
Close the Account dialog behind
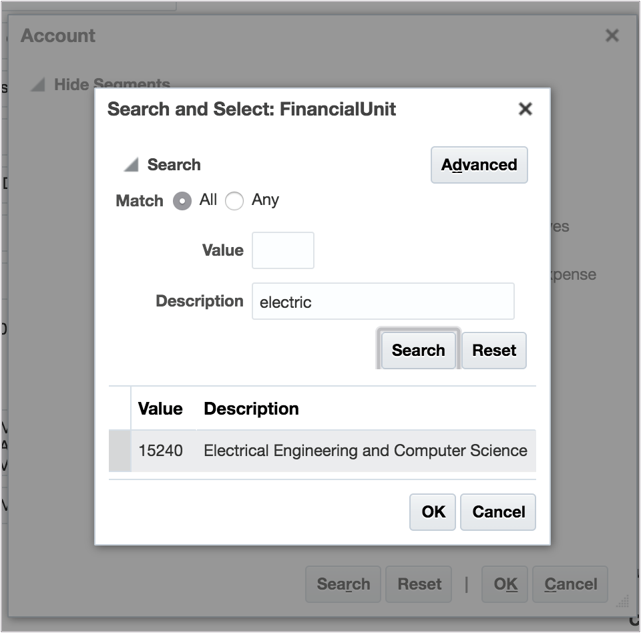coord(612,36)
